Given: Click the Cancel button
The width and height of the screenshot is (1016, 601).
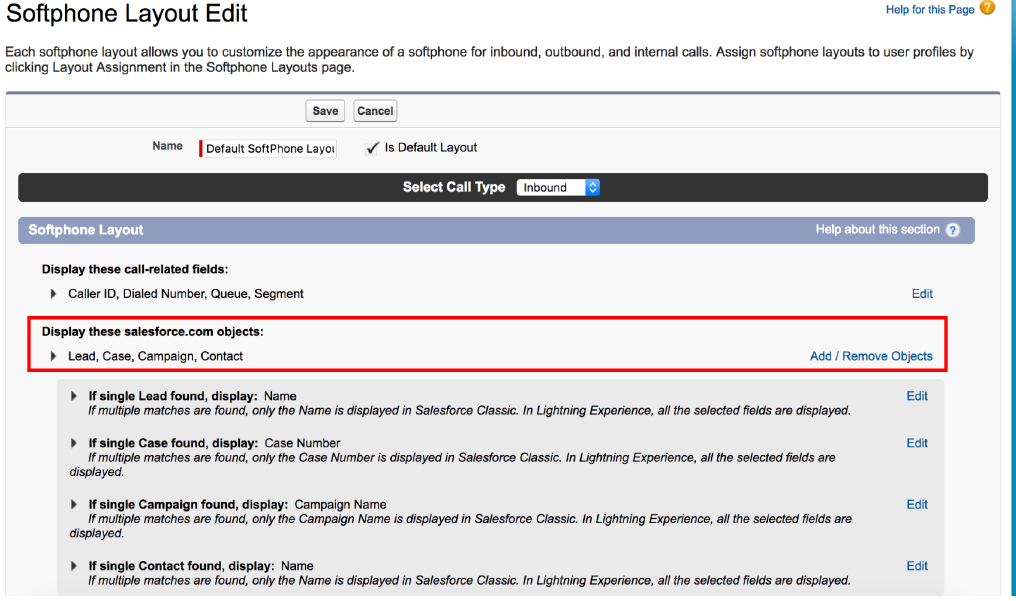Looking at the screenshot, I should point(375,111).
